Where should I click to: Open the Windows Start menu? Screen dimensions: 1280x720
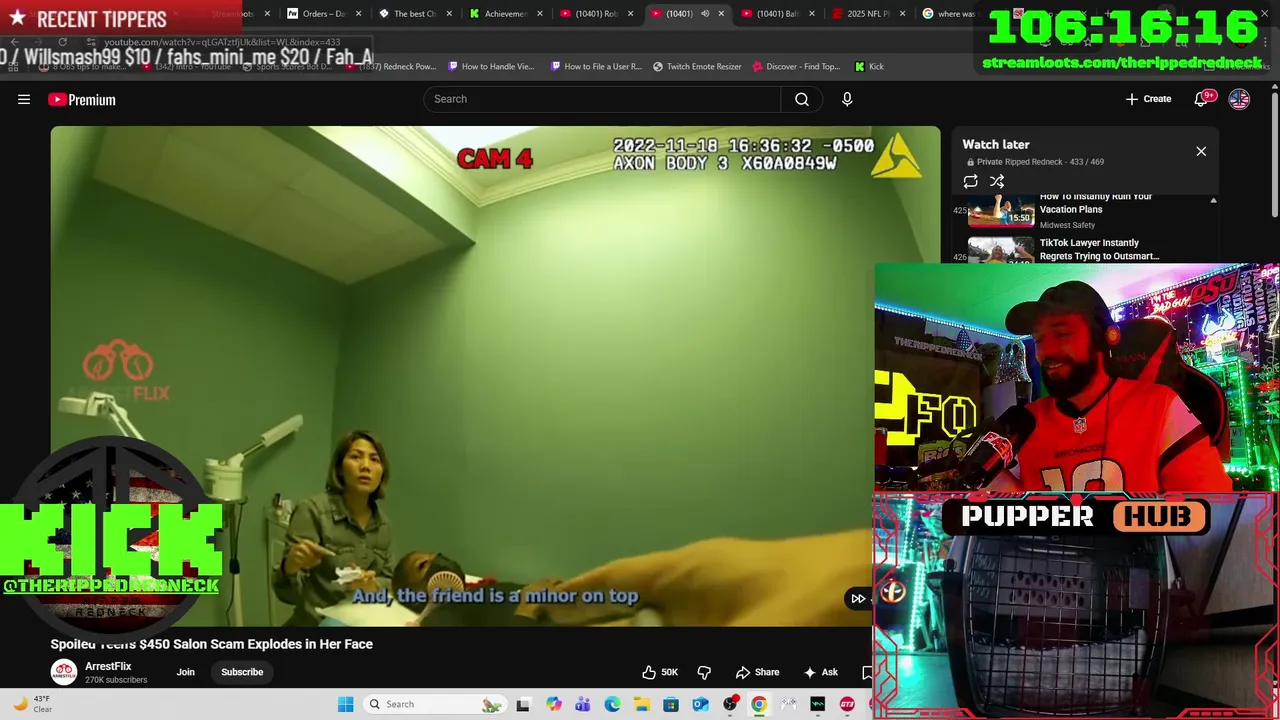(x=345, y=704)
